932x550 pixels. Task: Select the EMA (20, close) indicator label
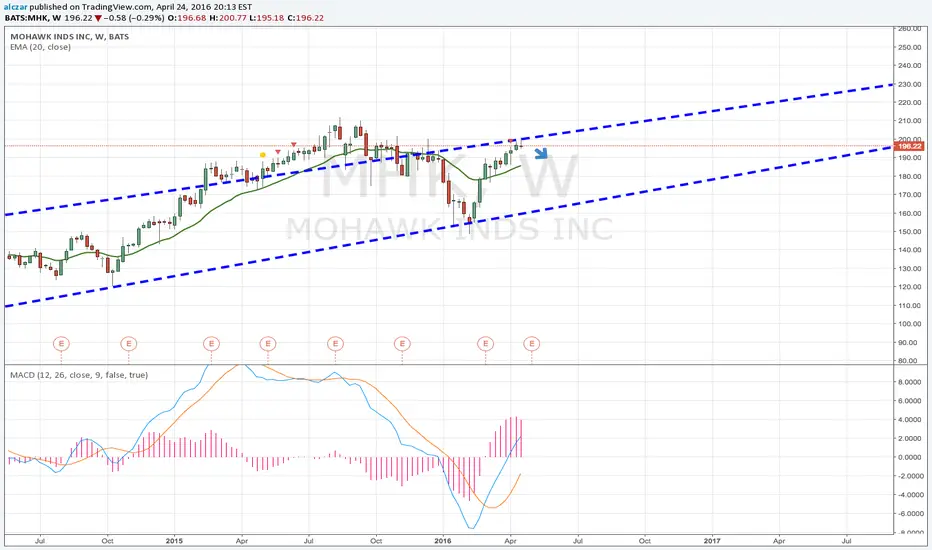point(40,47)
